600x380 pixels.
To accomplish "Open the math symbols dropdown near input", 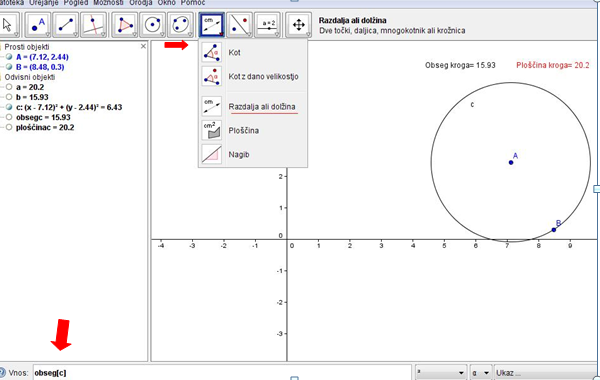I will point(441,372).
